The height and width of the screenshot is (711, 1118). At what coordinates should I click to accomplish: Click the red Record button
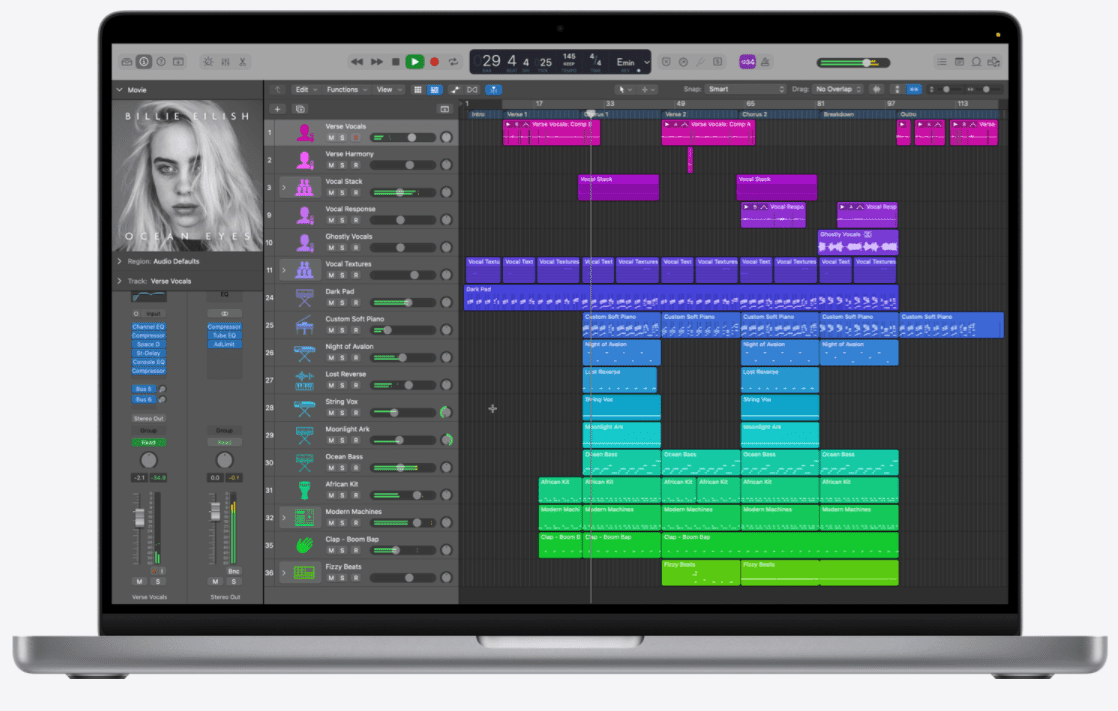coord(434,62)
